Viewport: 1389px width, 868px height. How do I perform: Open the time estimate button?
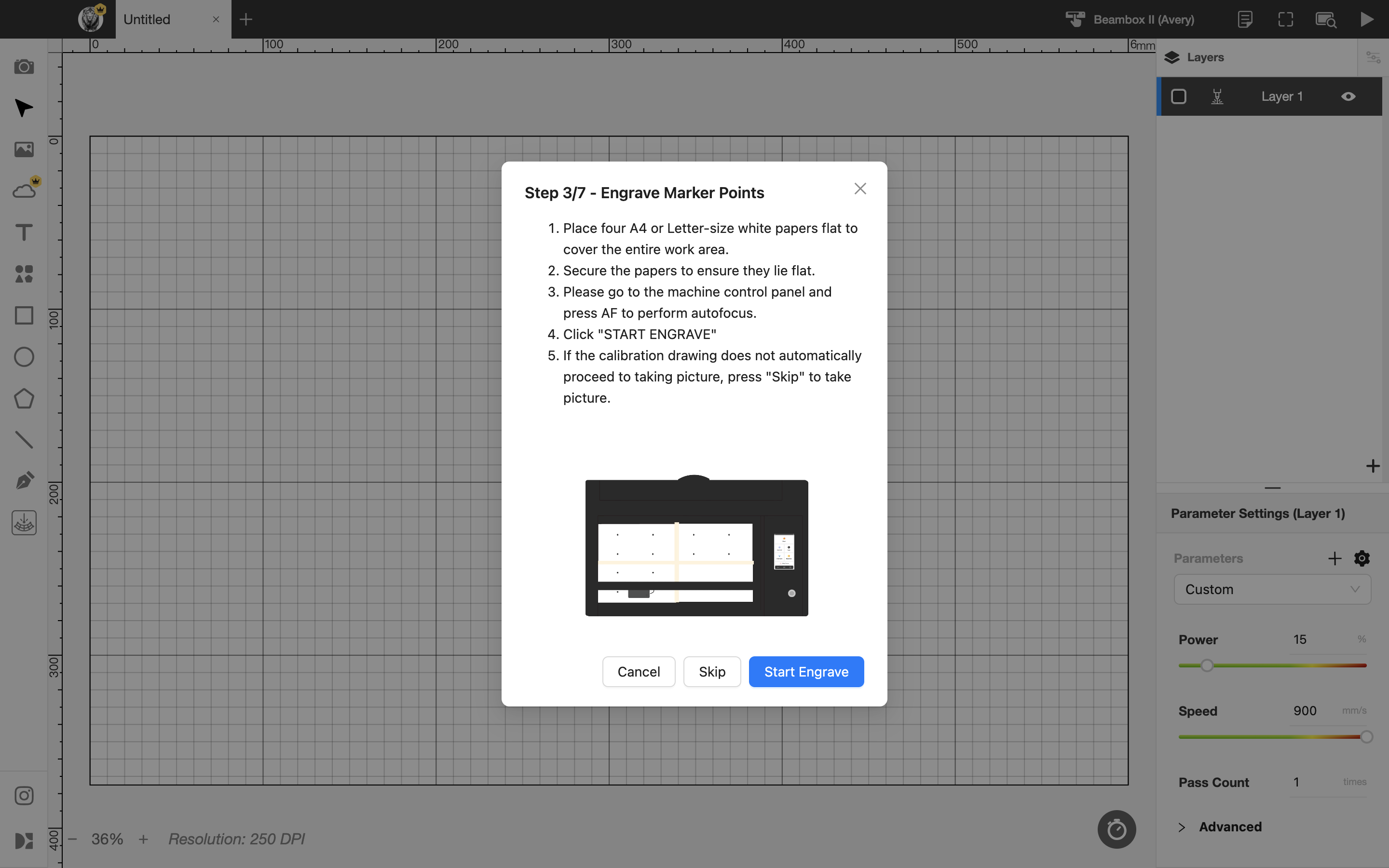(1117, 829)
